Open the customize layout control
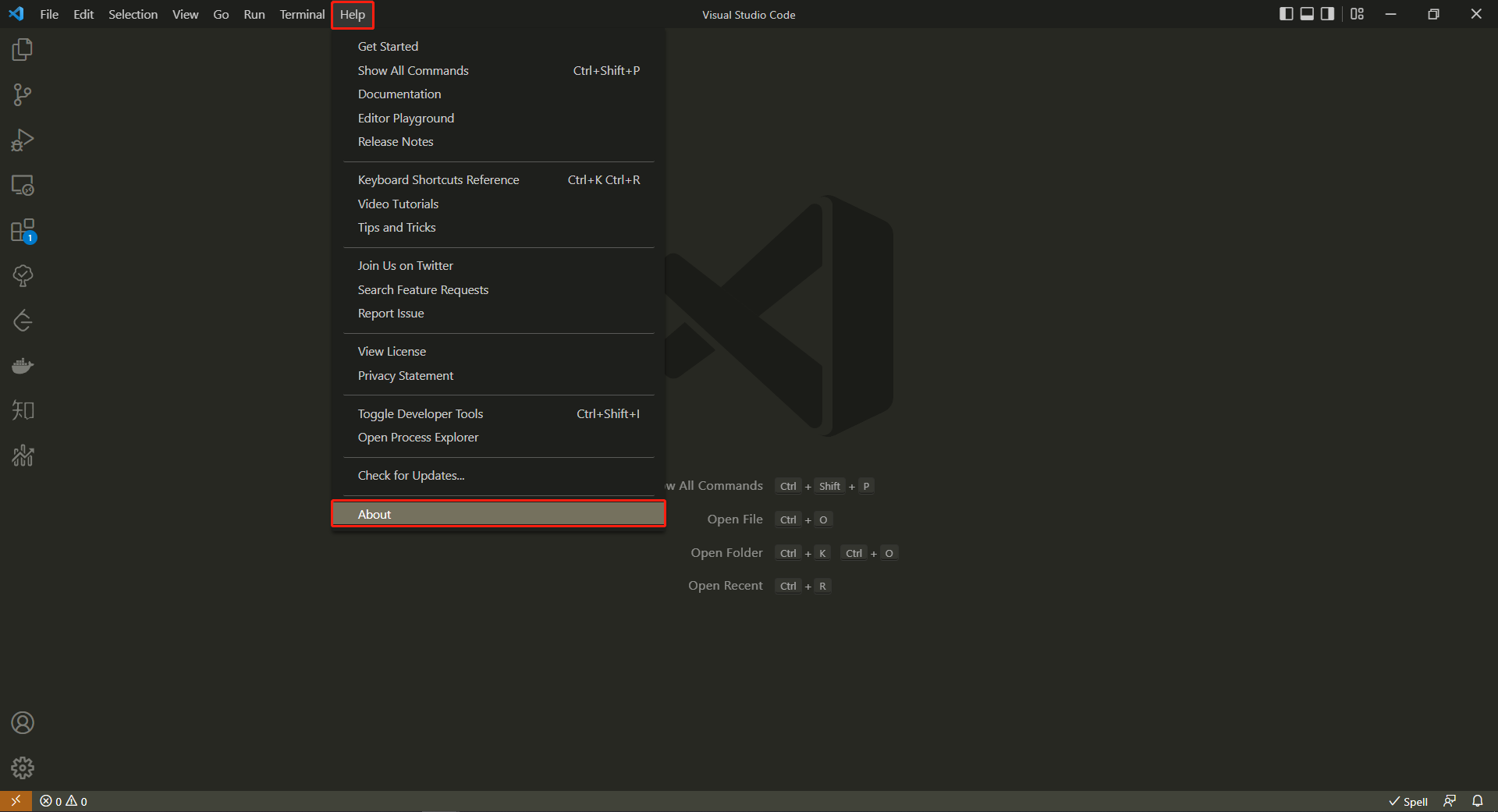This screenshot has width=1498, height=812. pyautogui.click(x=1357, y=14)
